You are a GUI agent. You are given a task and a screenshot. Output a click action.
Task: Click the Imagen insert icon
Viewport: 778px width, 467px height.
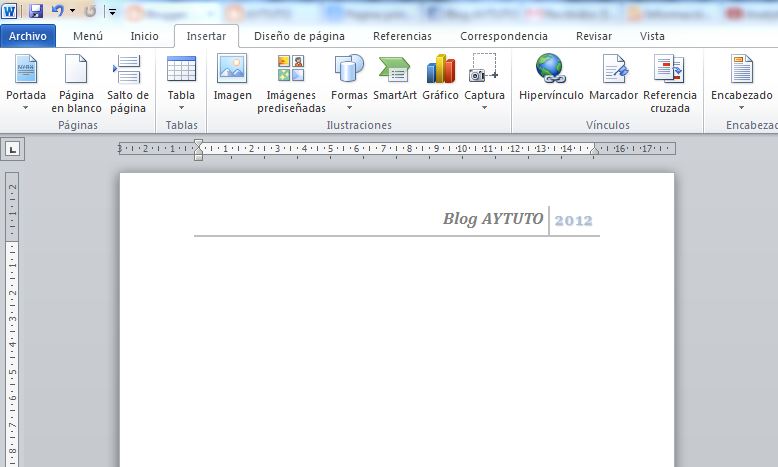point(232,79)
